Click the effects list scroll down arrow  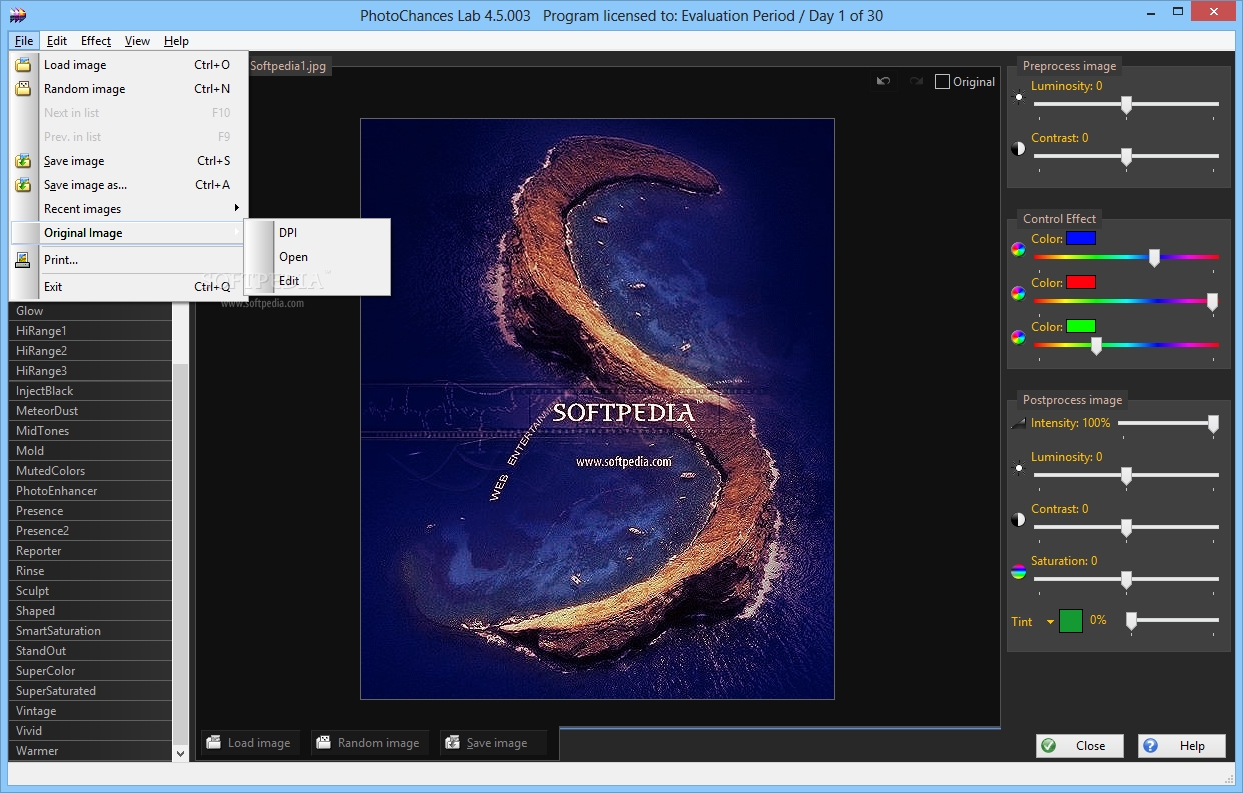coord(181,753)
